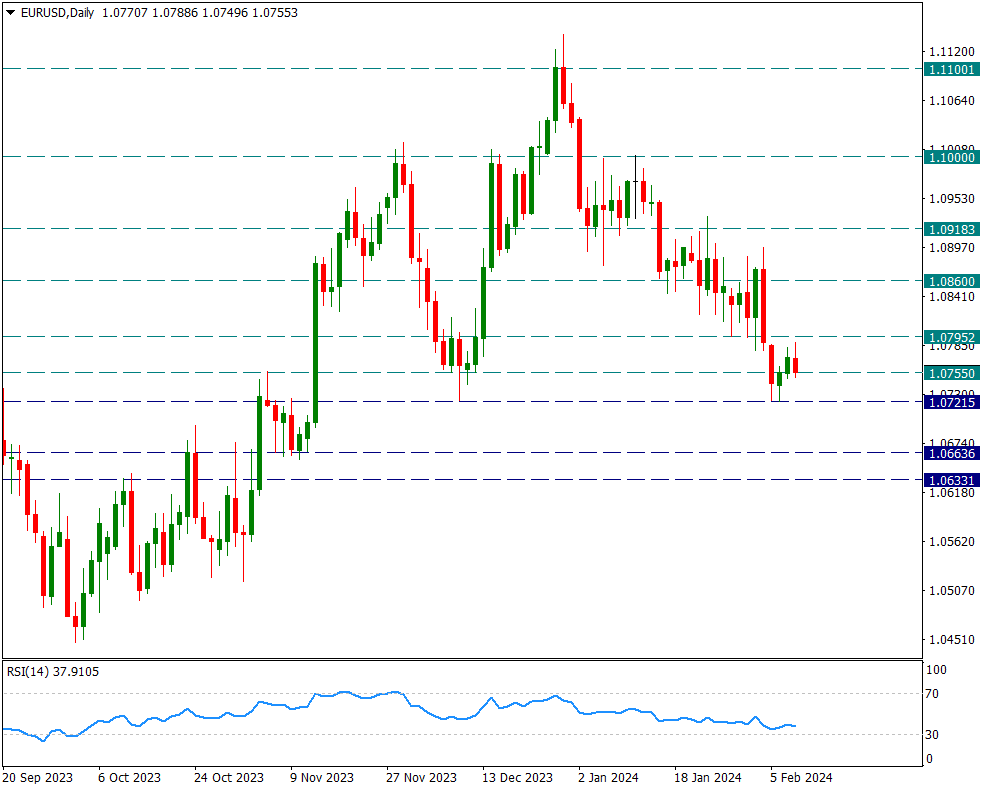Select the 1.09530 price scale label
Image resolution: width=986 pixels, height=790 pixels.
[x=952, y=199]
